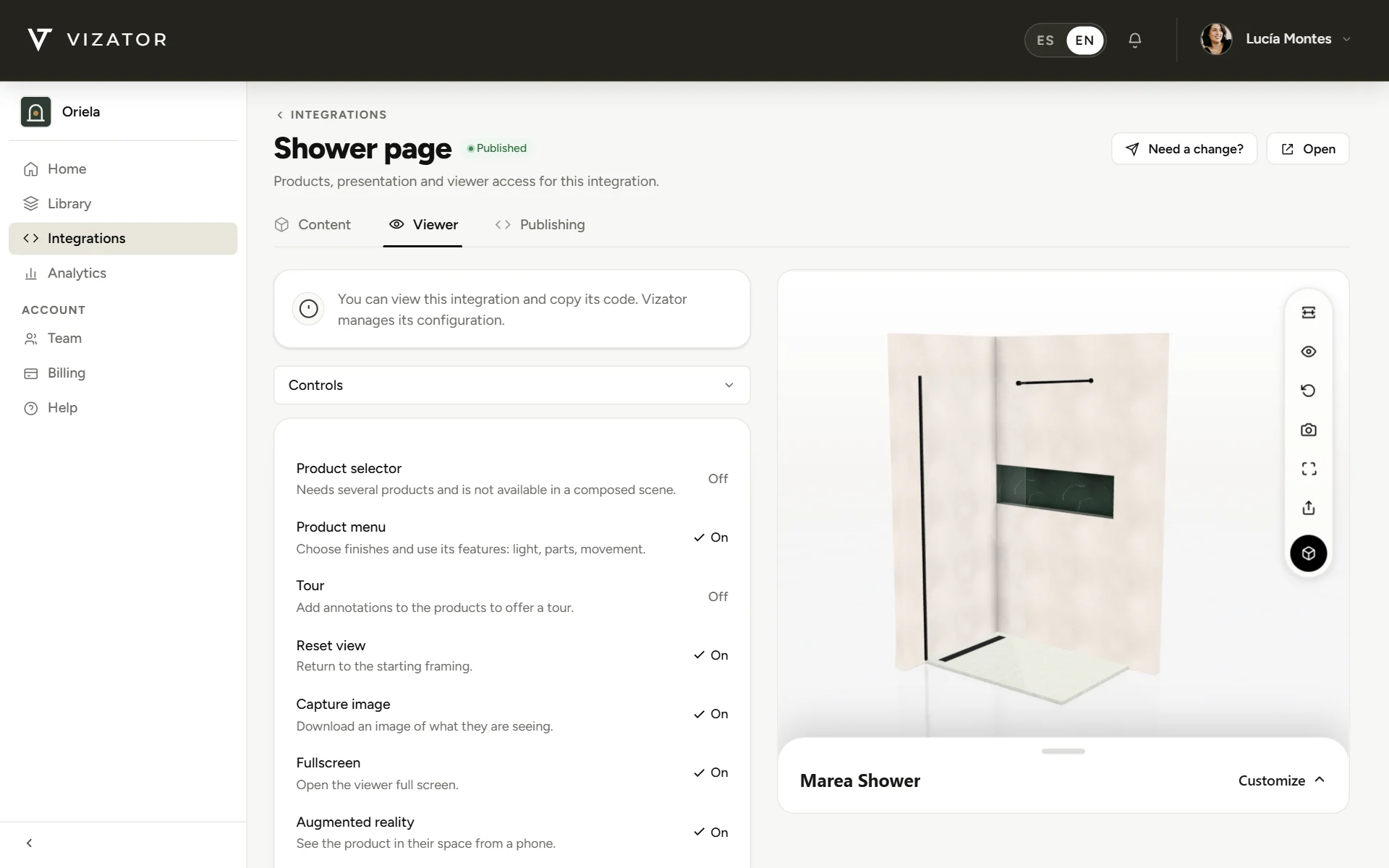This screenshot has width=1389, height=868.
Task: Click the bottom sheet drag handle
Action: click(1063, 752)
